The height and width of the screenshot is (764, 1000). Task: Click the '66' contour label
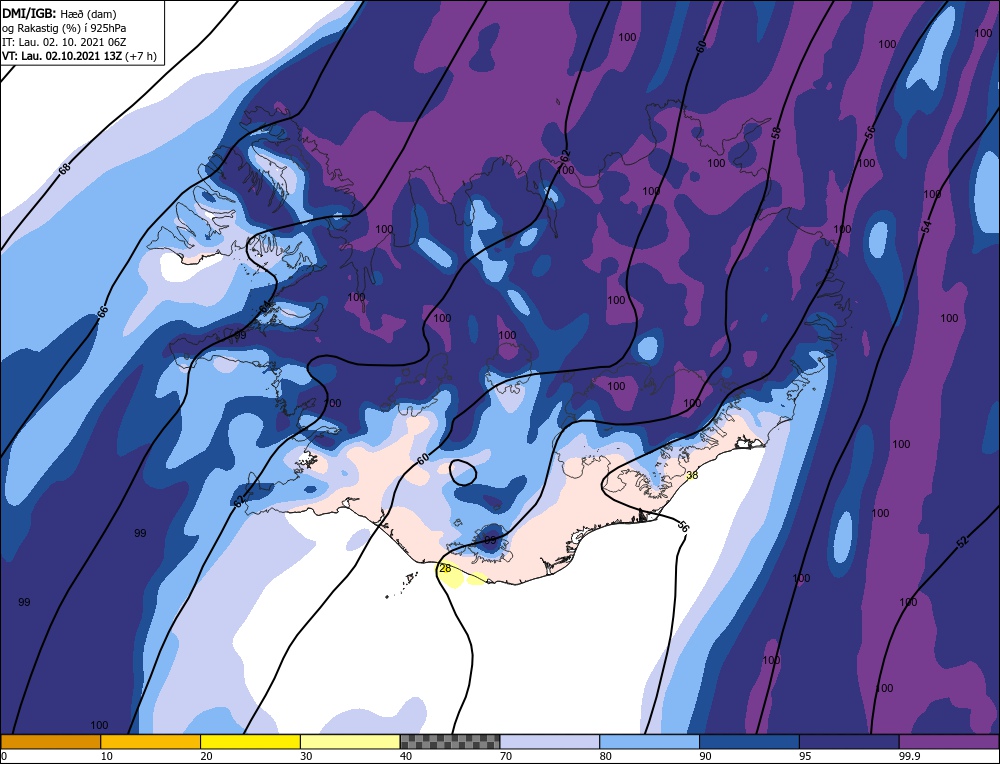click(x=103, y=312)
